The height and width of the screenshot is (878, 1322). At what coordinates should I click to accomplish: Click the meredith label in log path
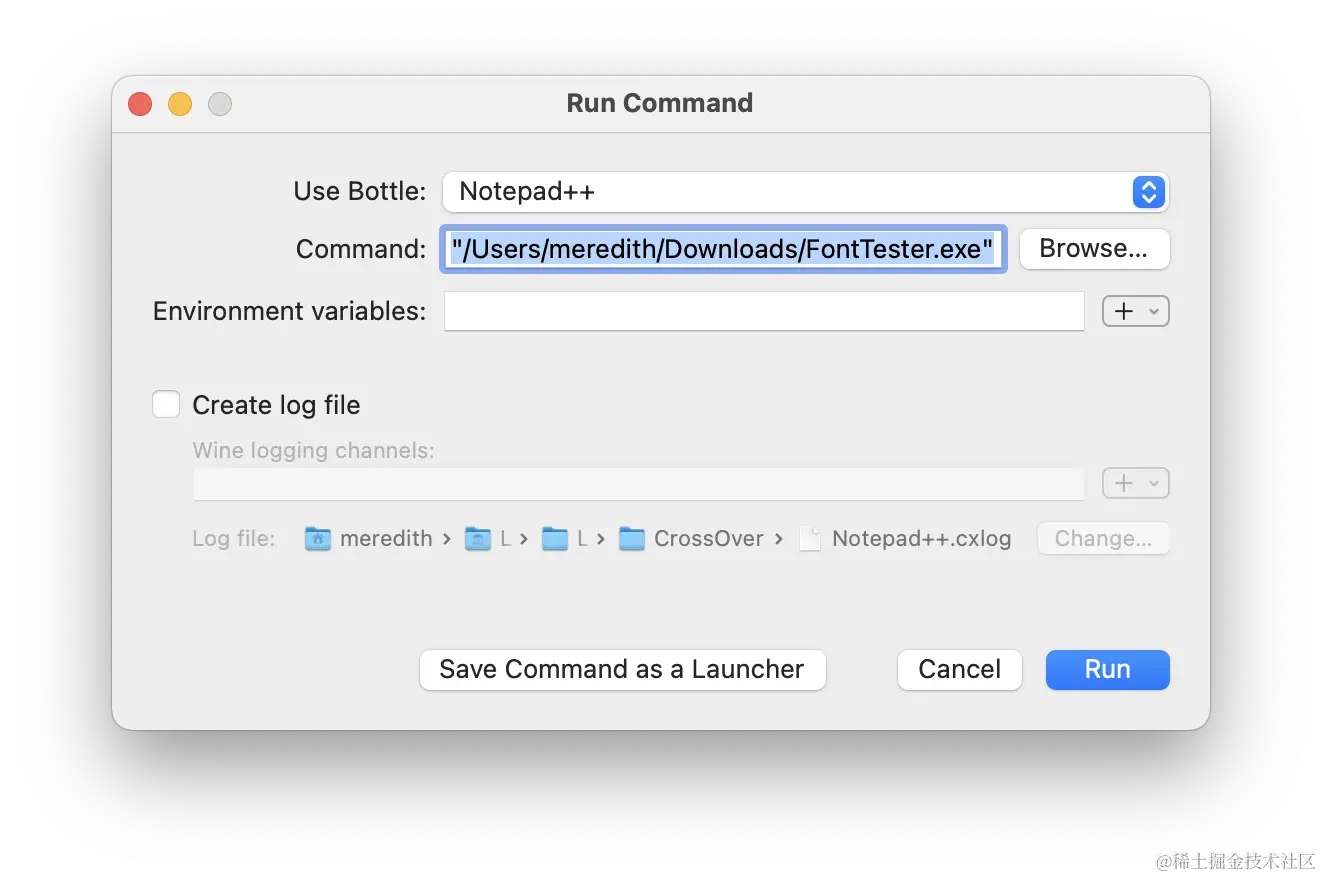click(386, 538)
